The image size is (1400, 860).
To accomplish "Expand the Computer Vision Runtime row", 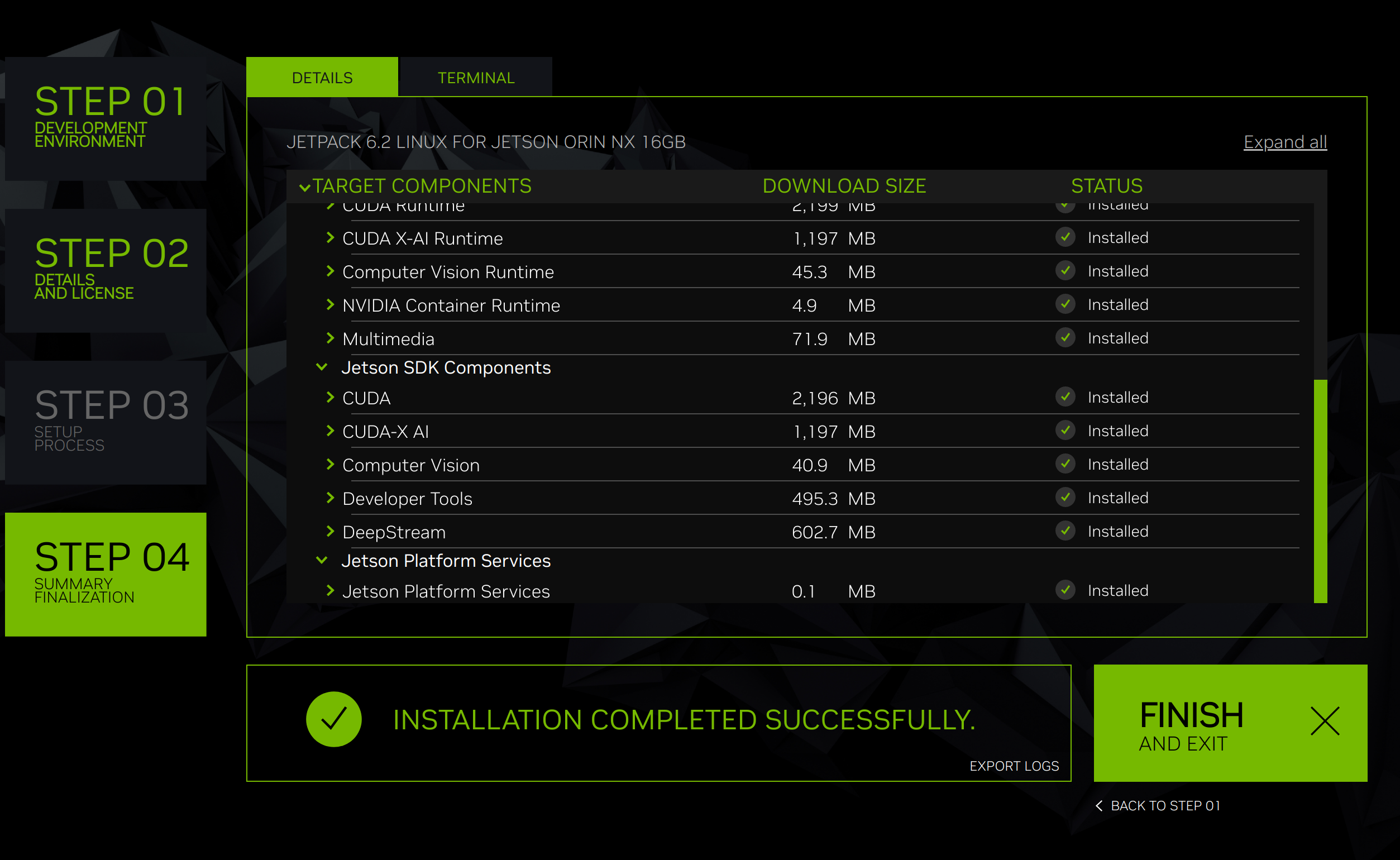I will point(331,271).
